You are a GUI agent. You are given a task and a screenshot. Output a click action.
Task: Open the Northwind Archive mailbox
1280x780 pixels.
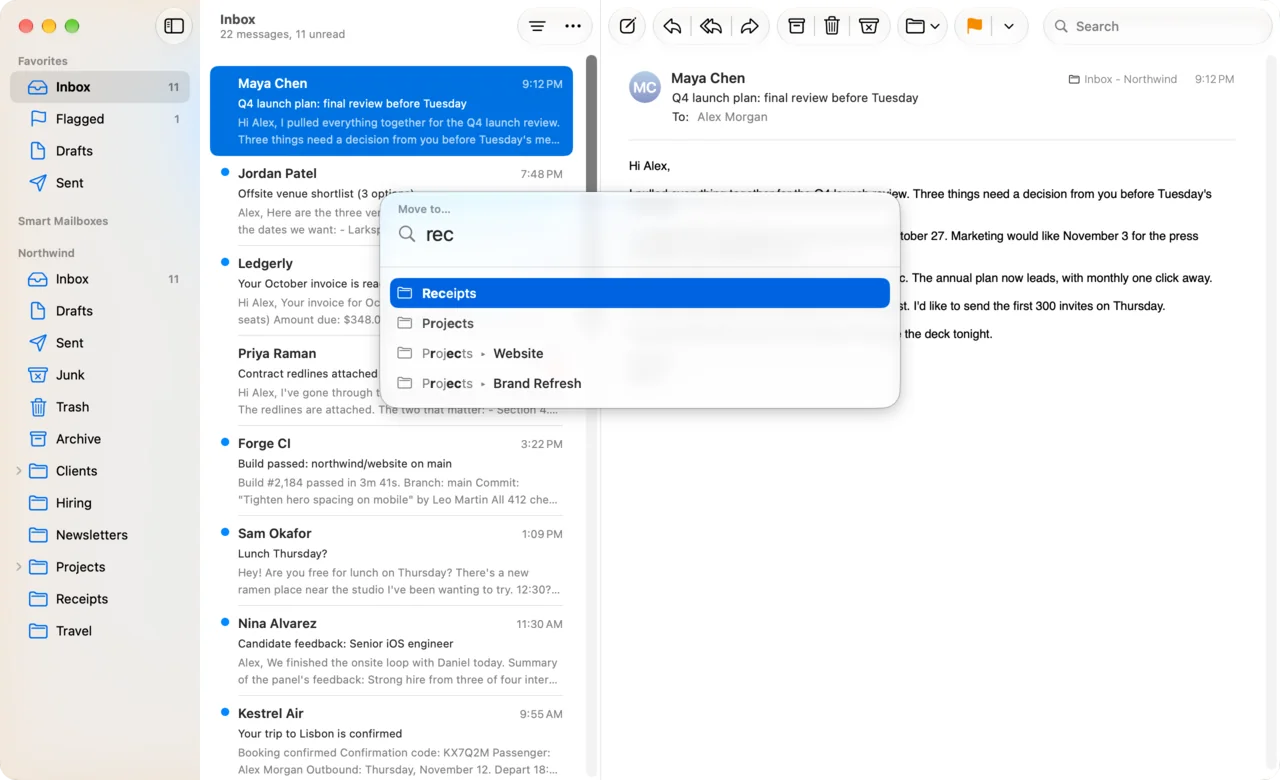pyautogui.click(x=100, y=439)
